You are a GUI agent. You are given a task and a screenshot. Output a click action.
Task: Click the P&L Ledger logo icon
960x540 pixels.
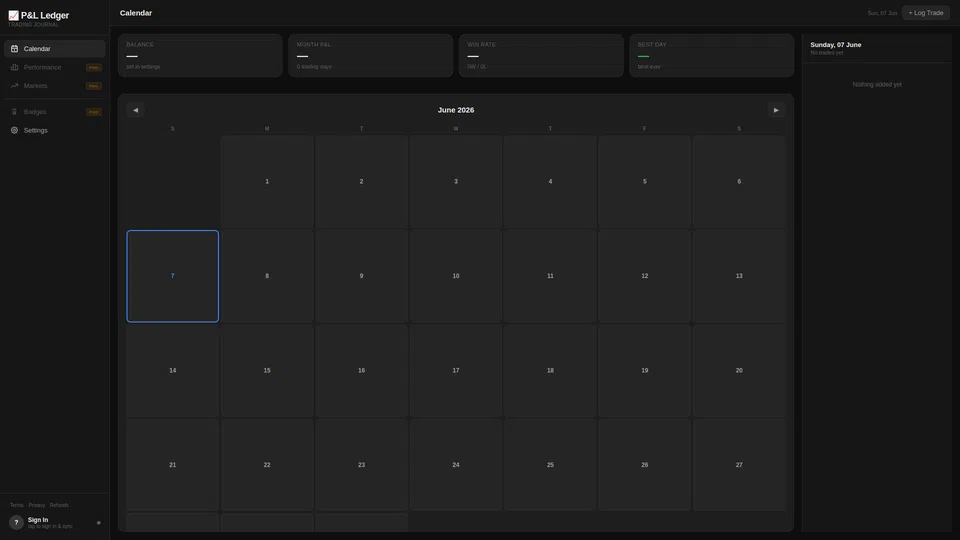(13, 15)
